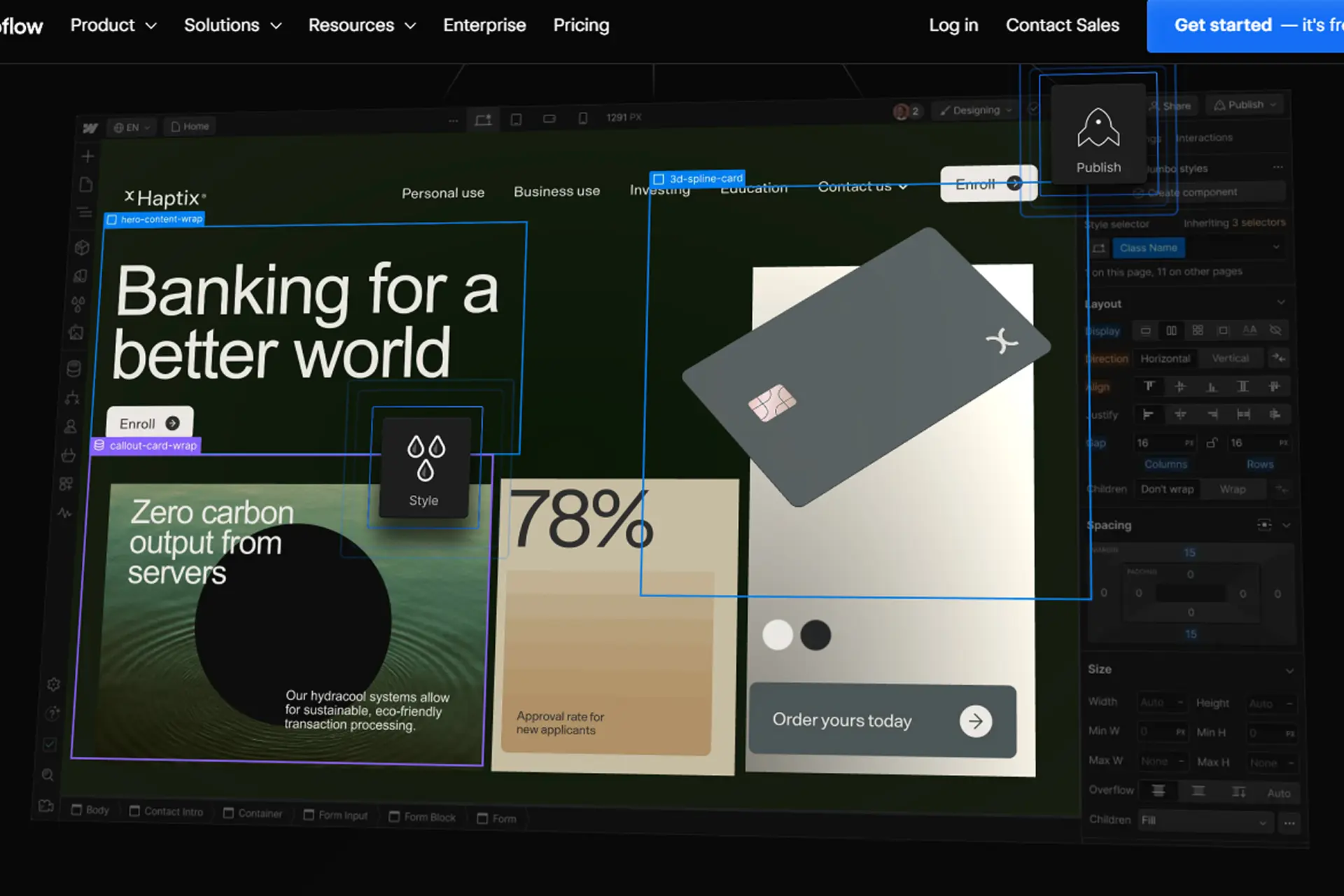This screenshot has width=1344, height=896.
Task: Open the Add elements plus panel
Action: [87, 156]
